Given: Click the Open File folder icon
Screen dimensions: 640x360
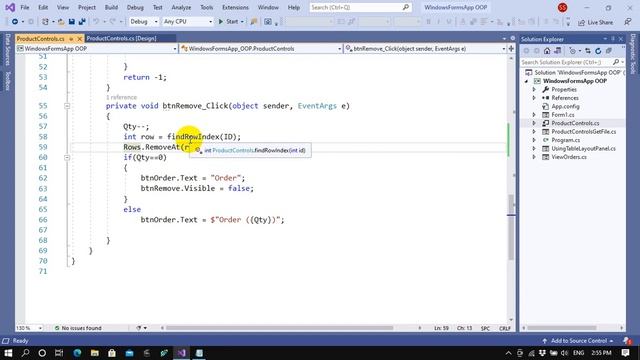Looking at the screenshot, I should (61, 22).
